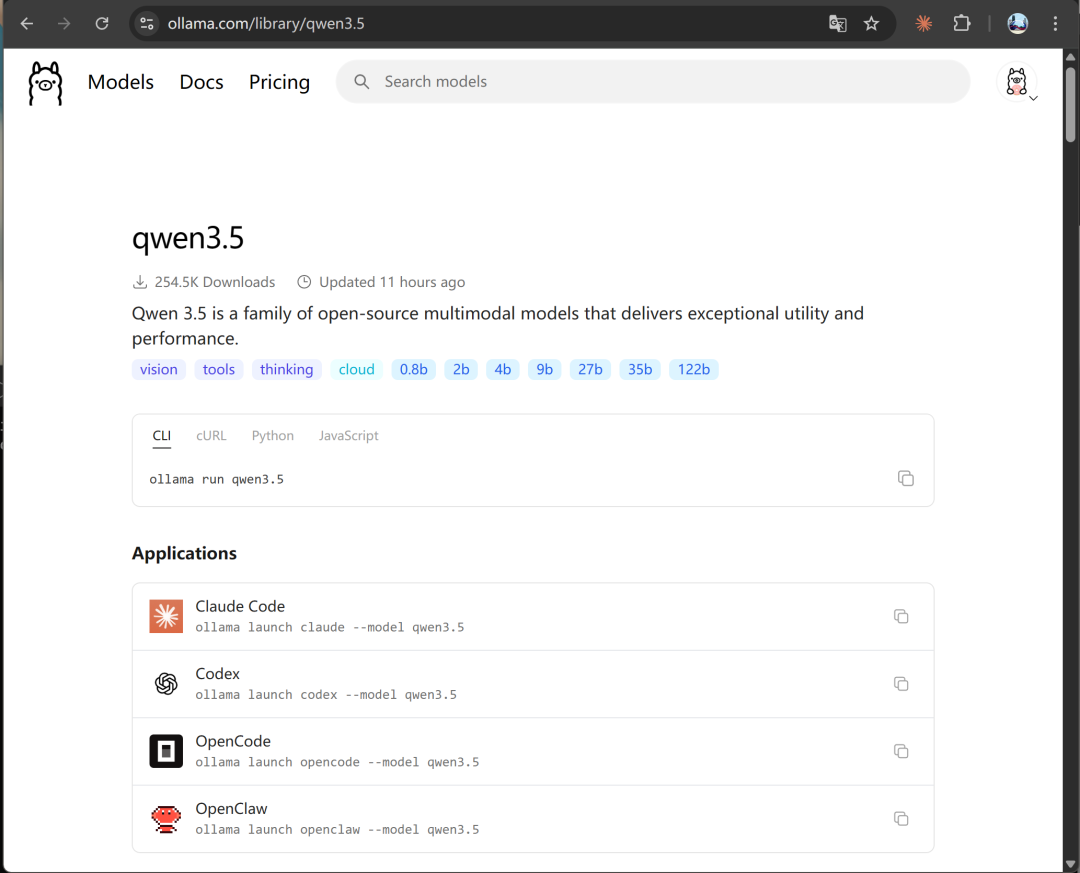The height and width of the screenshot is (873, 1080).
Task: Click the scrollbar up arrow
Action: pos(1070,57)
